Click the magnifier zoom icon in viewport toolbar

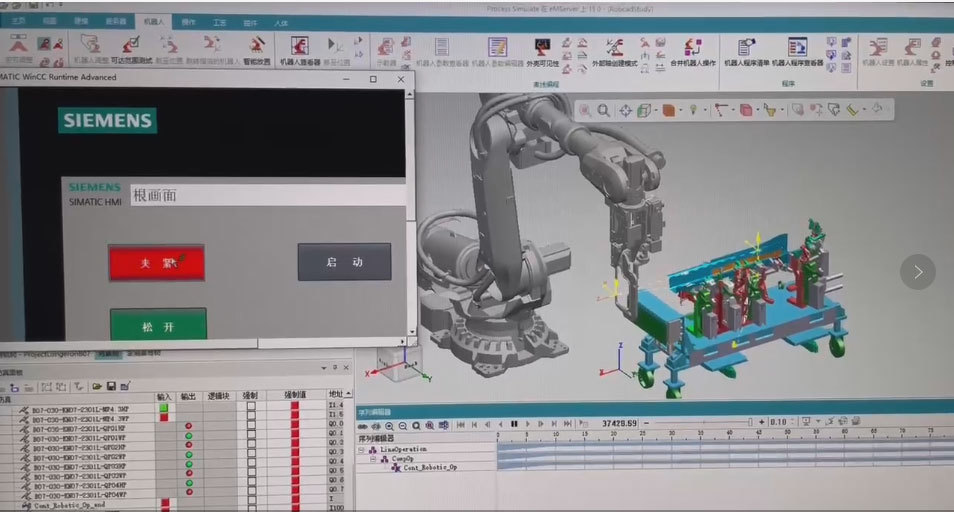click(x=604, y=111)
